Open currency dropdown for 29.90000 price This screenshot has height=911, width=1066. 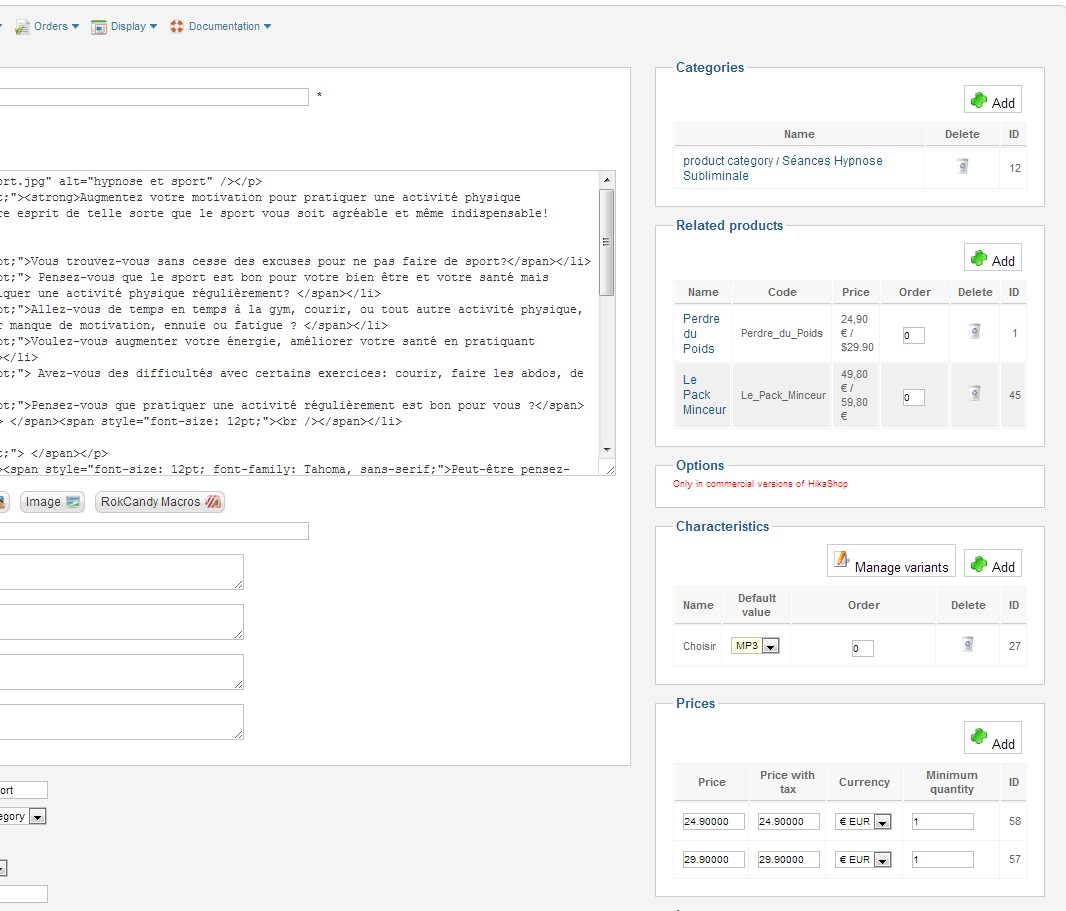point(882,860)
